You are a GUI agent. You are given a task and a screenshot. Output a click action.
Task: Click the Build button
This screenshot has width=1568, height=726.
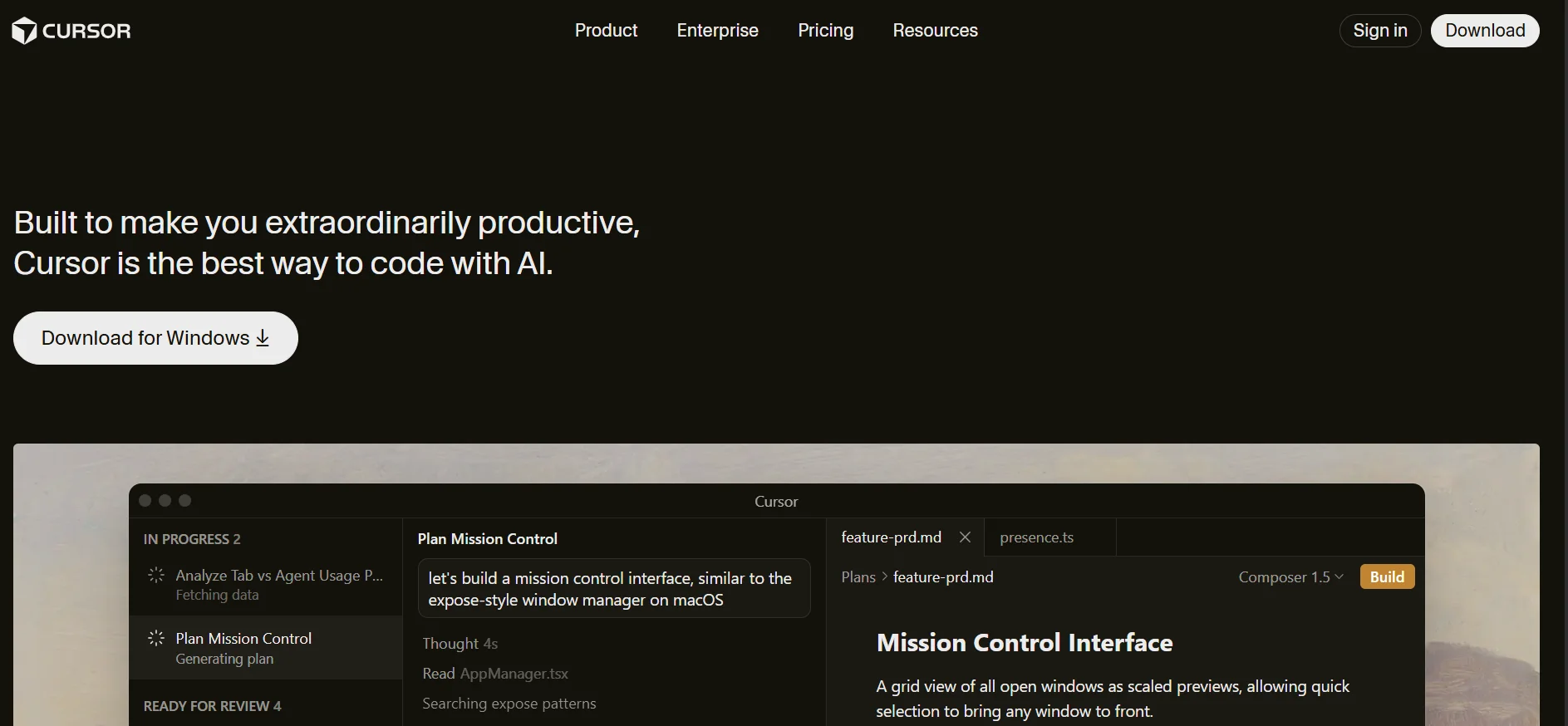coord(1387,576)
